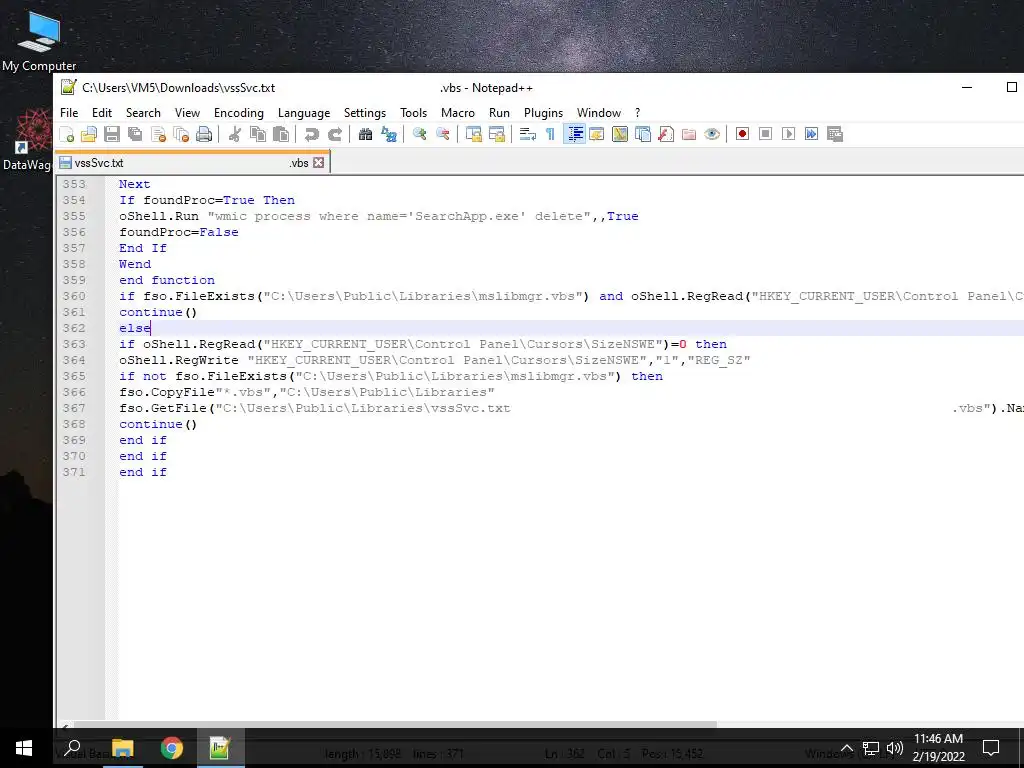
Task: Open Google Chrome from the taskbar
Action: tap(172, 748)
